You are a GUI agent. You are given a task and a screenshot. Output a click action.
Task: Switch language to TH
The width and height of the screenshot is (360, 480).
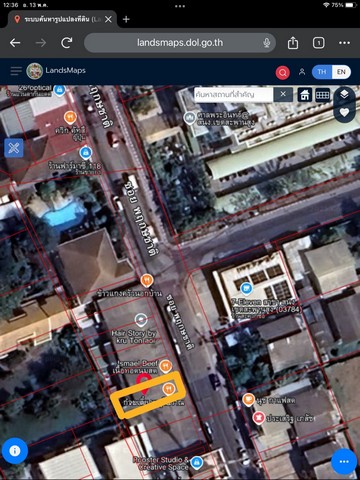[x=322, y=72]
